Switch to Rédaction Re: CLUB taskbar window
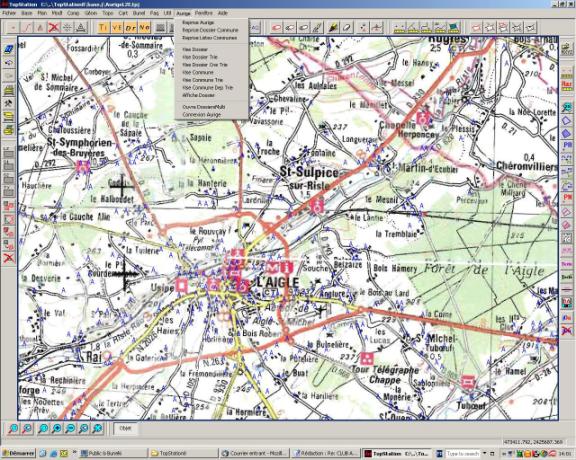 [x=326, y=453]
